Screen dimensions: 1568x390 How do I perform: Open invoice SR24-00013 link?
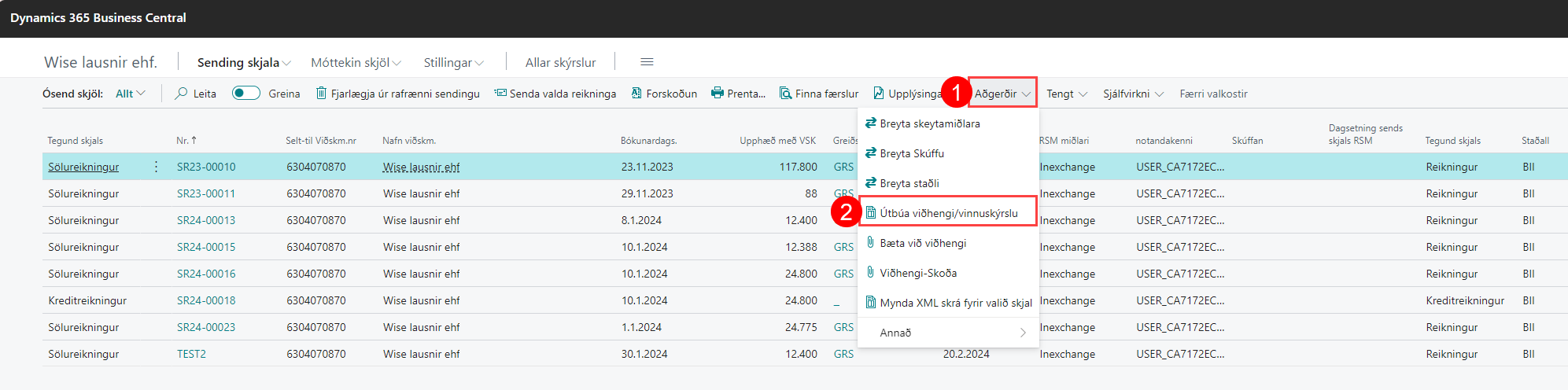(206, 220)
